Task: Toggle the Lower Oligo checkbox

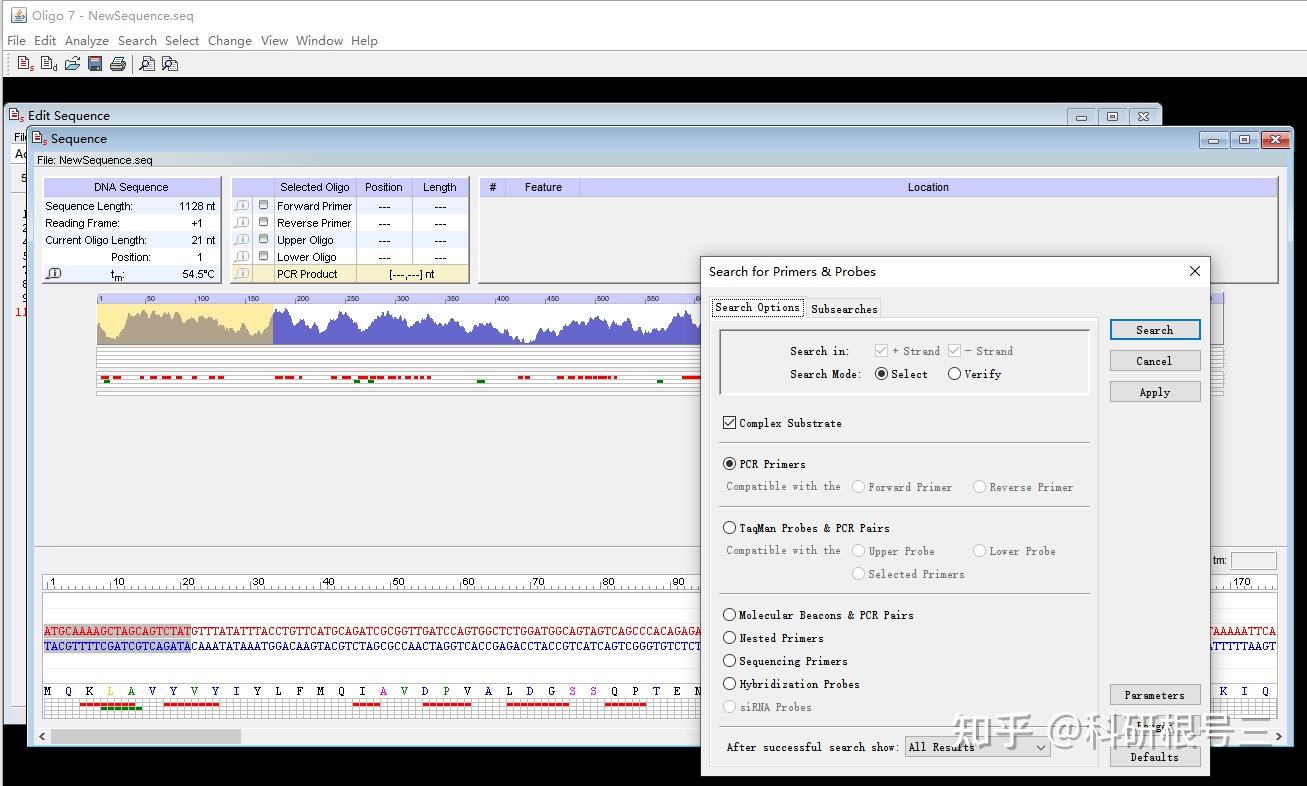Action: click(x=264, y=256)
